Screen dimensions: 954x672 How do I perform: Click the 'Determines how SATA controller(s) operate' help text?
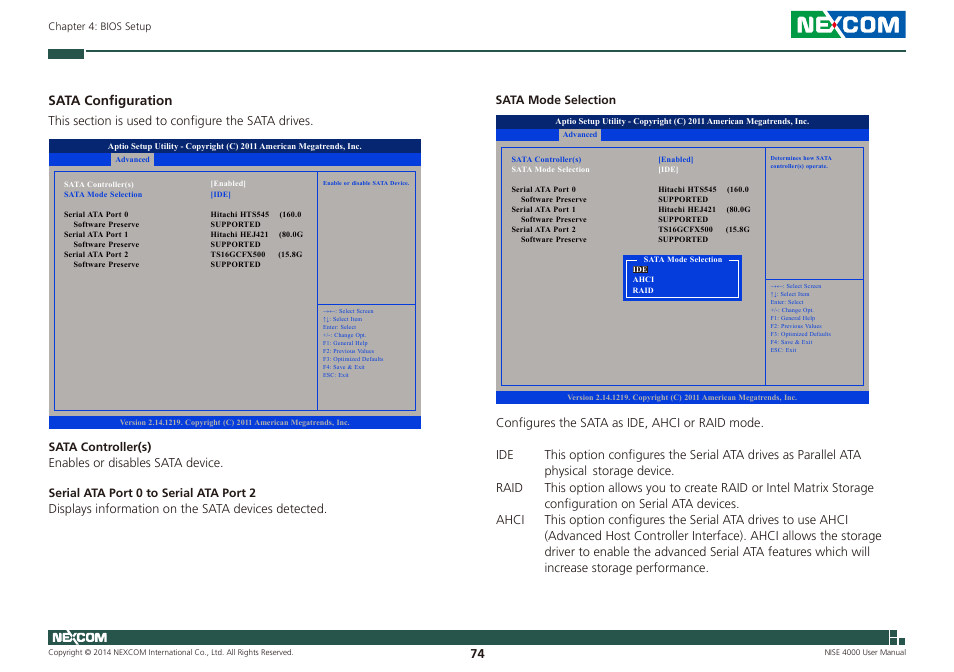[801, 162]
